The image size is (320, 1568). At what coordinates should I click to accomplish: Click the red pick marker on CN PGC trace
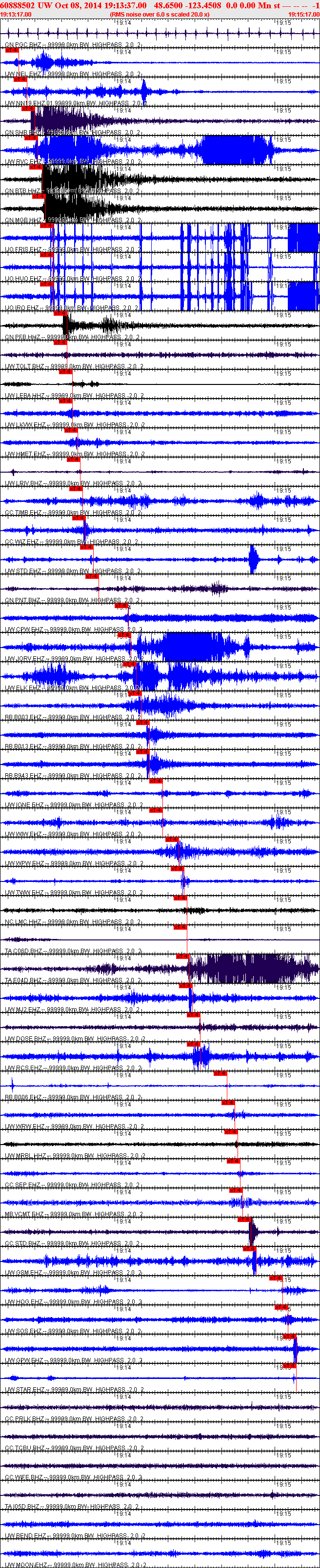[12, 50]
